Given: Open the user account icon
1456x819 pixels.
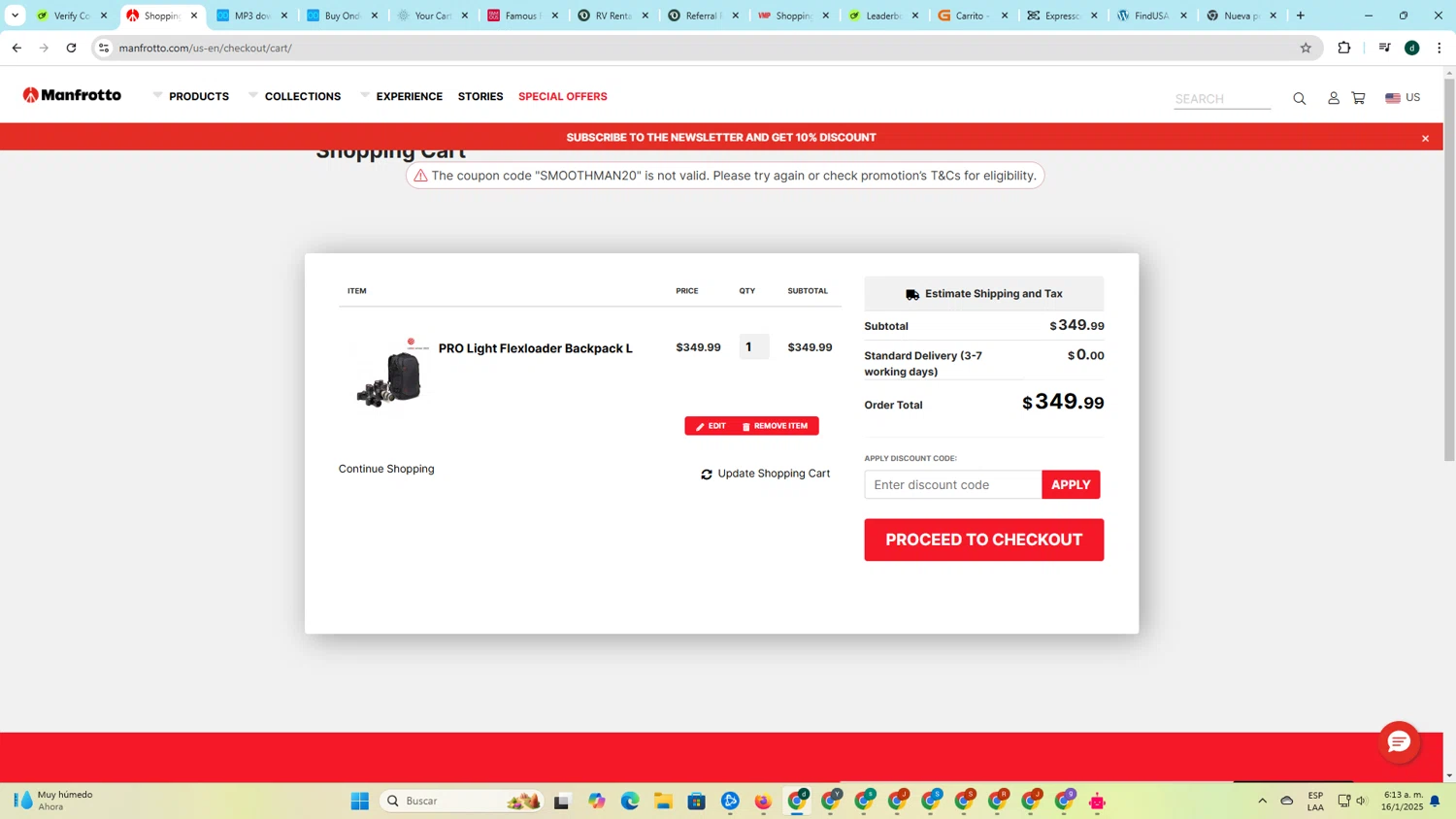Looking at the screenshot, I should (x=1333, y=98).
